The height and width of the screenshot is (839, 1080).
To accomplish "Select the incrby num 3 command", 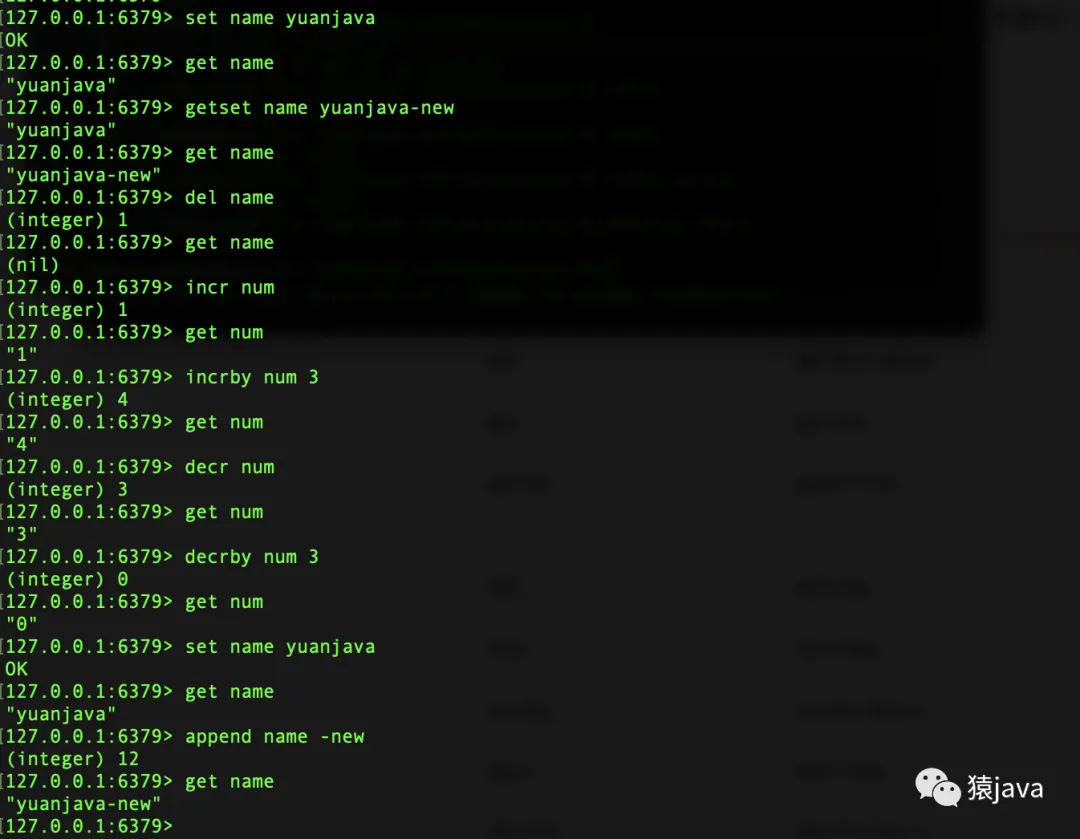I will [252, 377].
